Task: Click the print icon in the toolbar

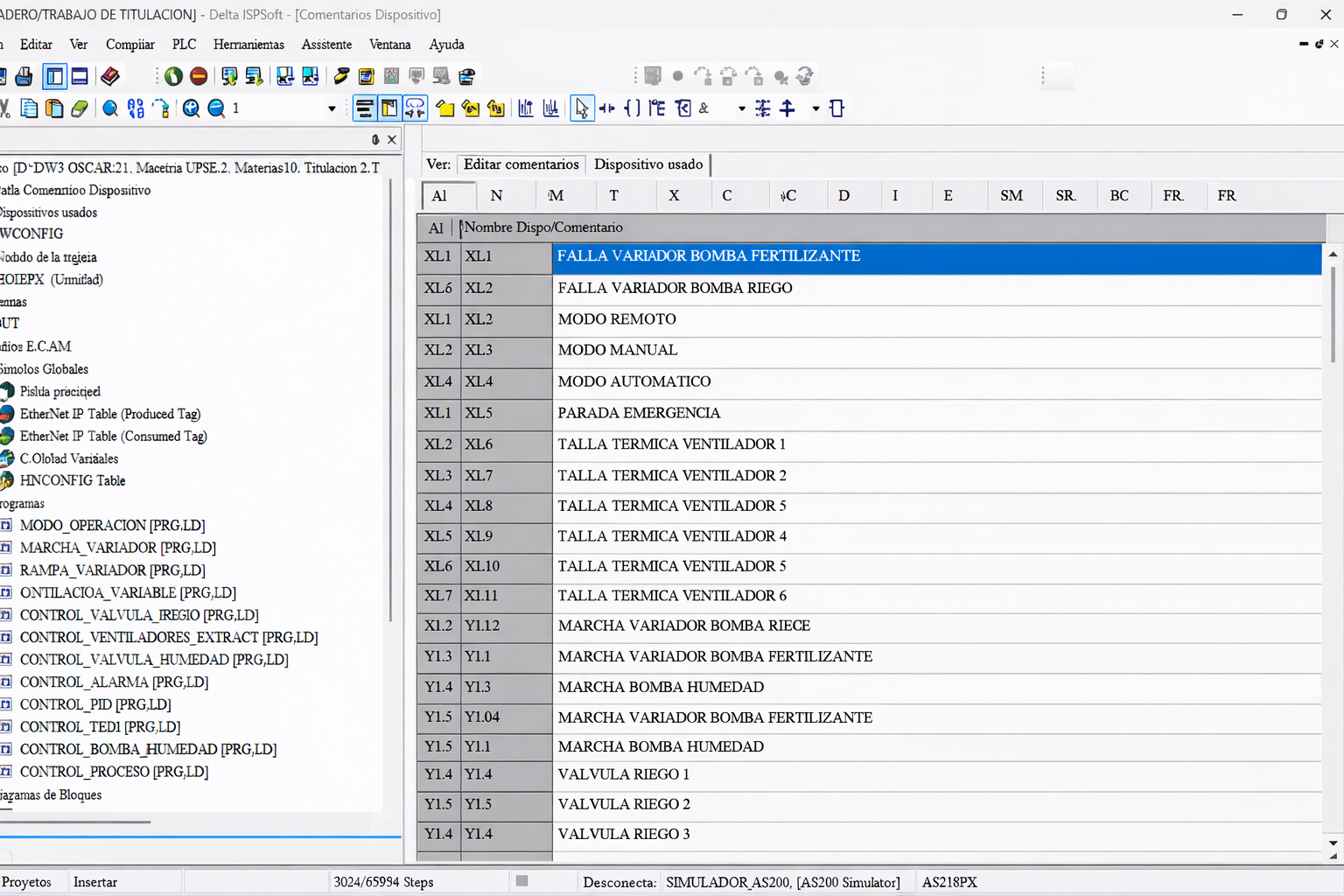Action: coord(24,77)
